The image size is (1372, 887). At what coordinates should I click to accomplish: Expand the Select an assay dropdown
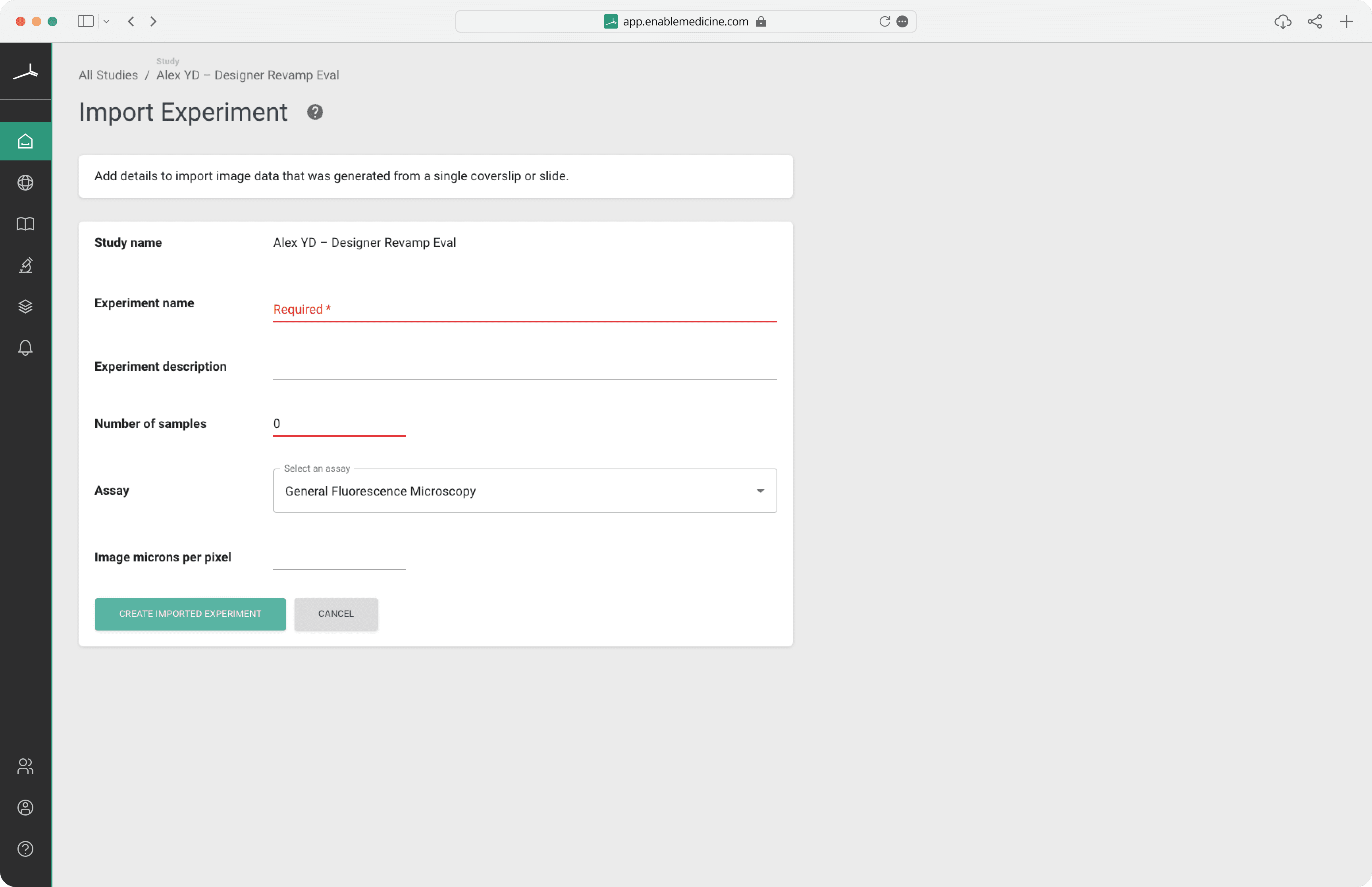tap(524, 491)
